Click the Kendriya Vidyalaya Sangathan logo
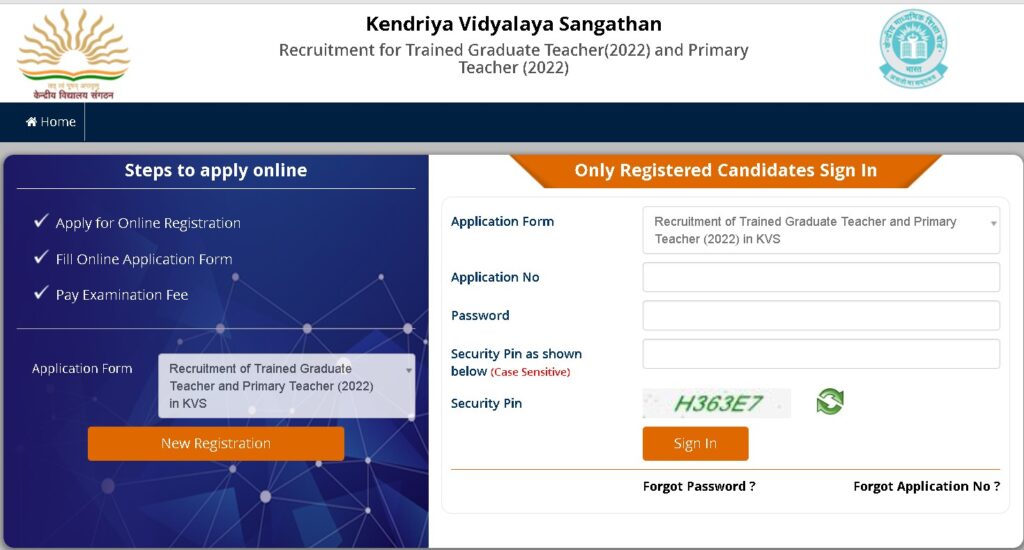This screenshot has width=1024, height=550. click(x=73, y=53)
